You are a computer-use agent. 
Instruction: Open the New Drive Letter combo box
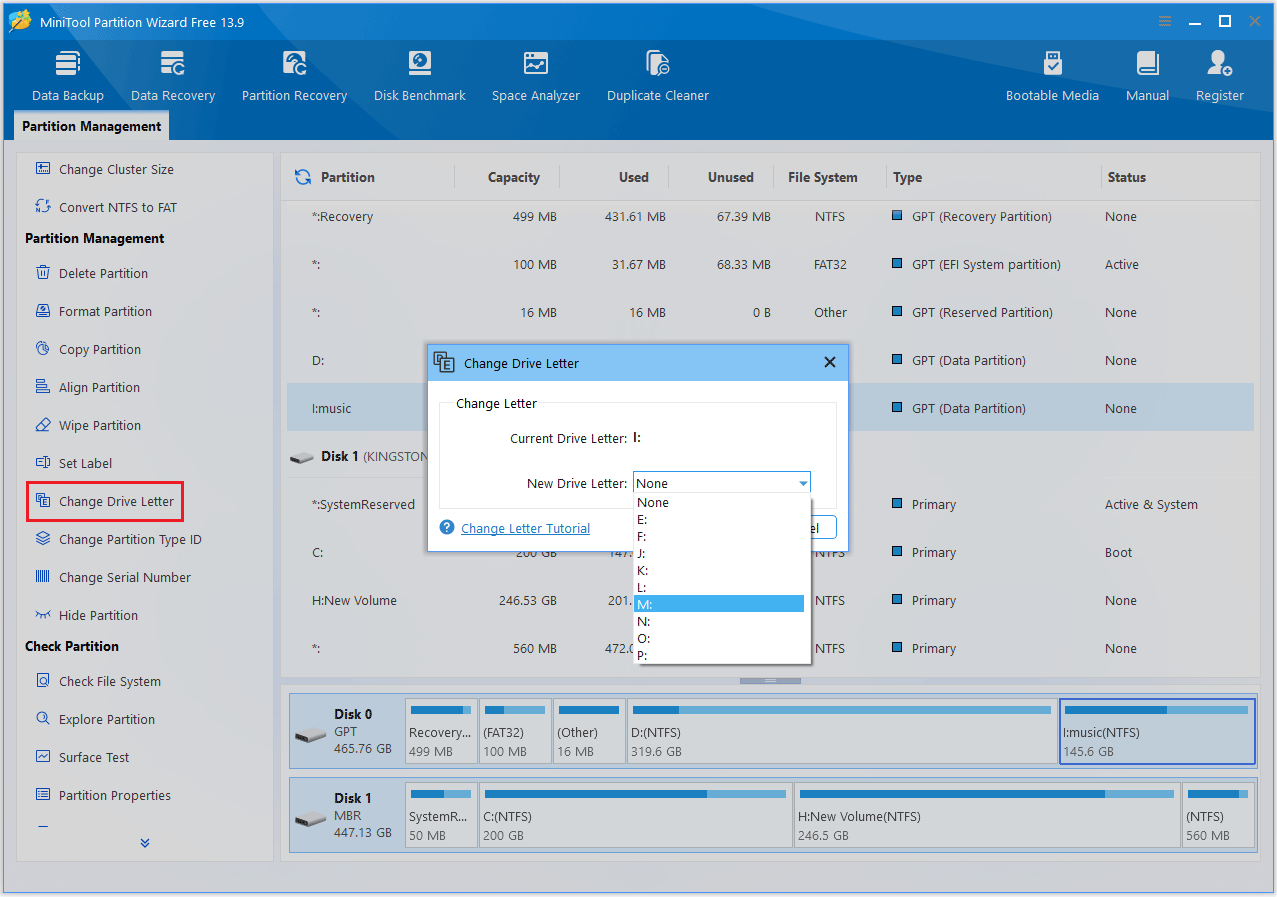click(x=722, y=483)
